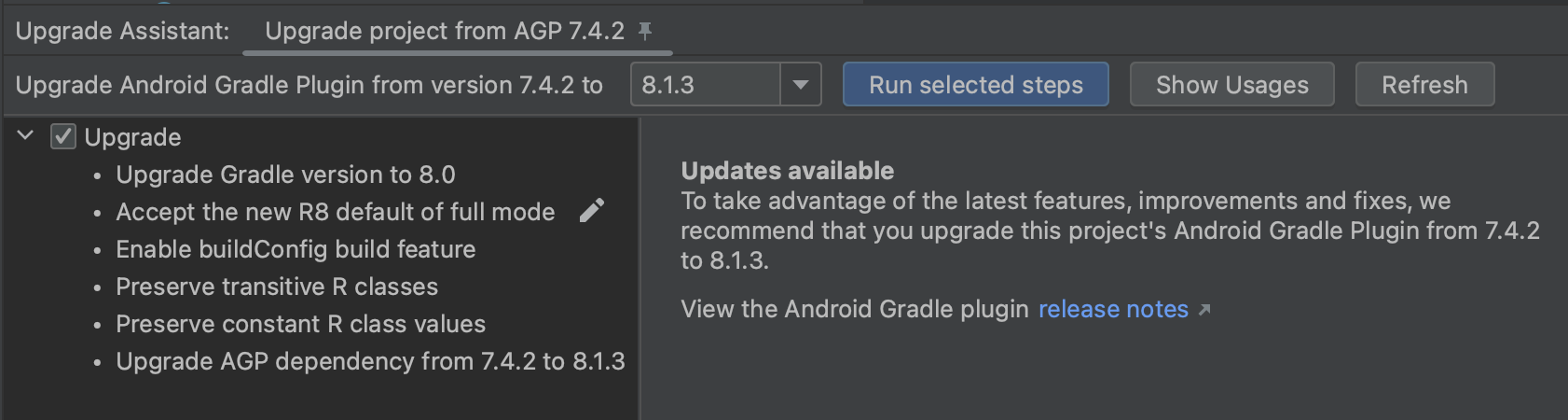
Task: Uncheck the Upgrade checkbox
Action: click(63, 137)
